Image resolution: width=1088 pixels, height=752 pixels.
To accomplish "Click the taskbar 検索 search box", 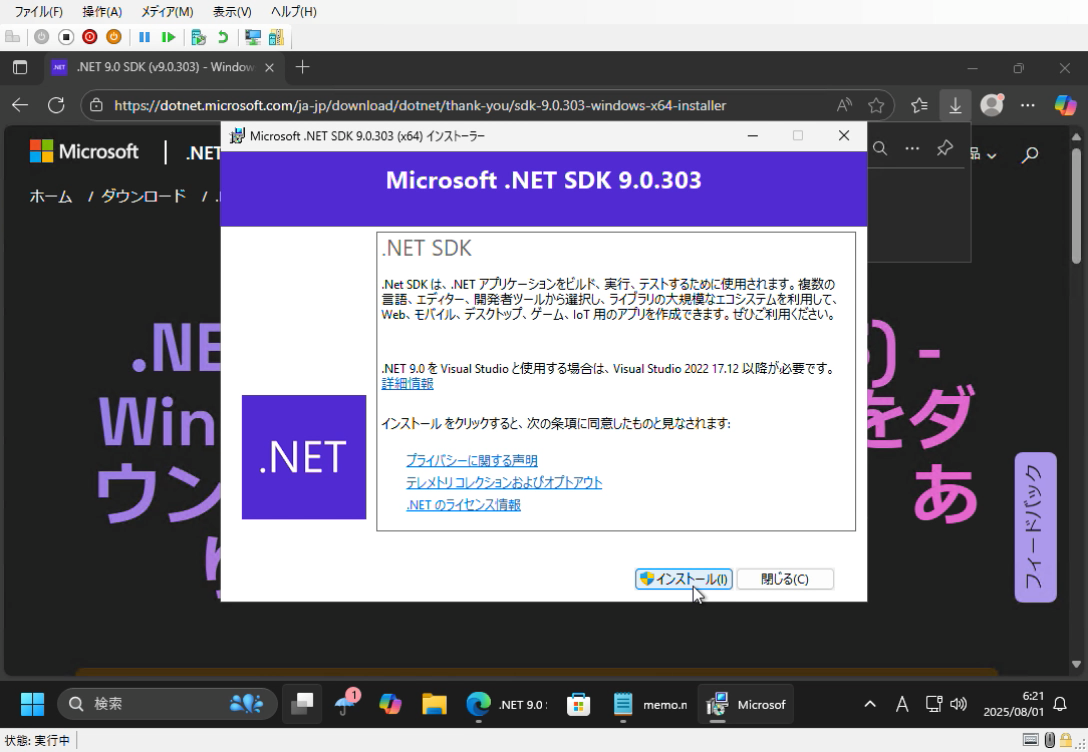I will pos(167,704).
